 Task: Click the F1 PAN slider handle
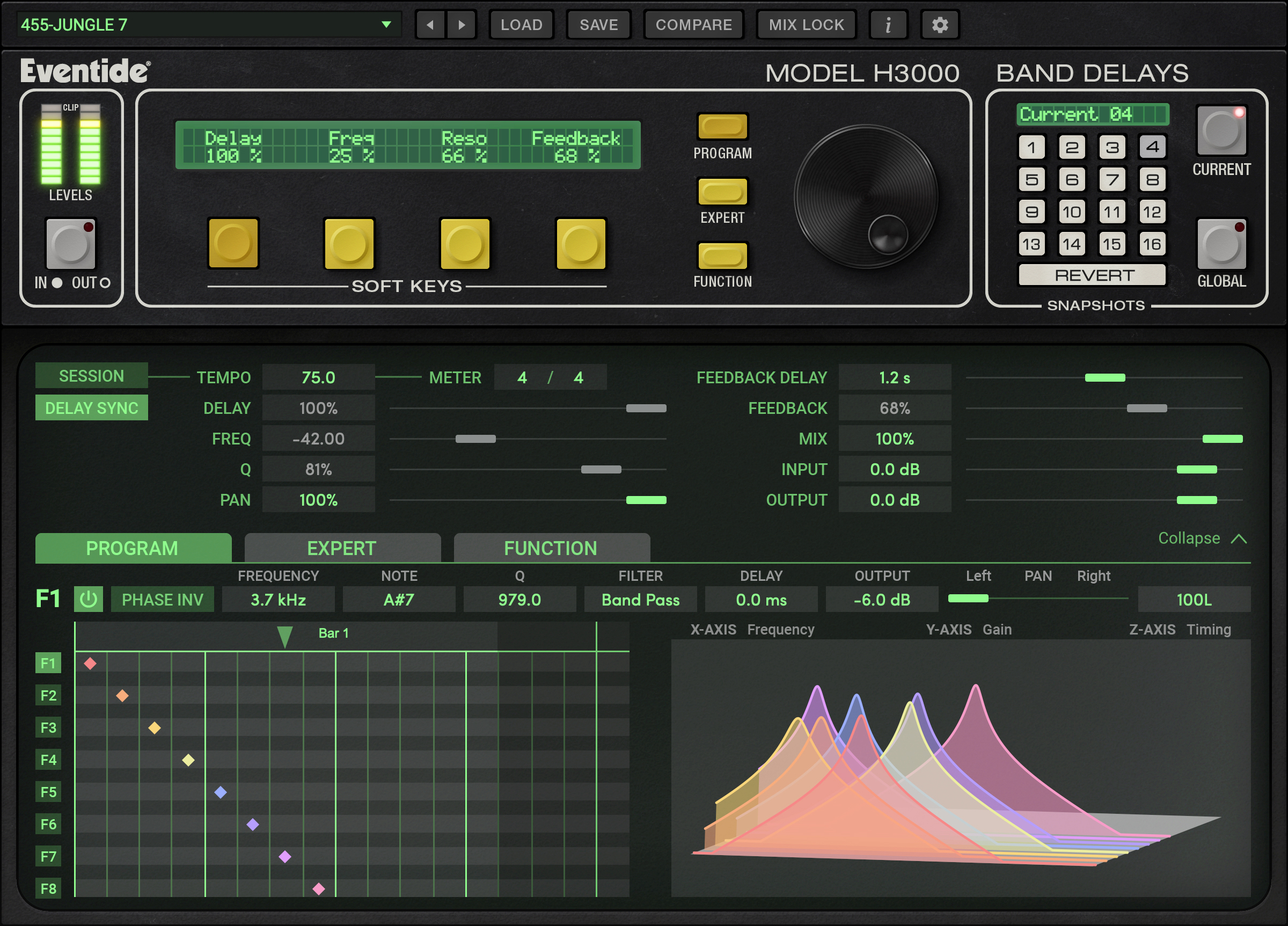point(968,598)
